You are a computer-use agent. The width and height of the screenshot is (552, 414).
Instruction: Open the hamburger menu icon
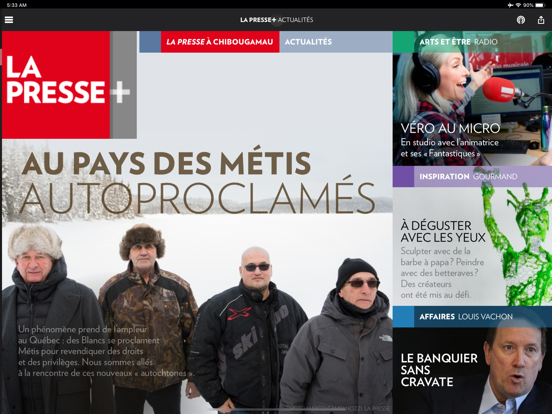pyautogui.click(x=9, y=20)
